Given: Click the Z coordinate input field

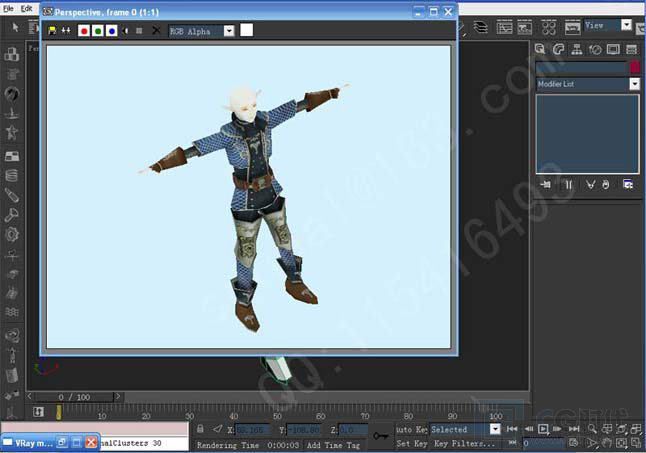Looking at the screenshot, I should point(353,430).
